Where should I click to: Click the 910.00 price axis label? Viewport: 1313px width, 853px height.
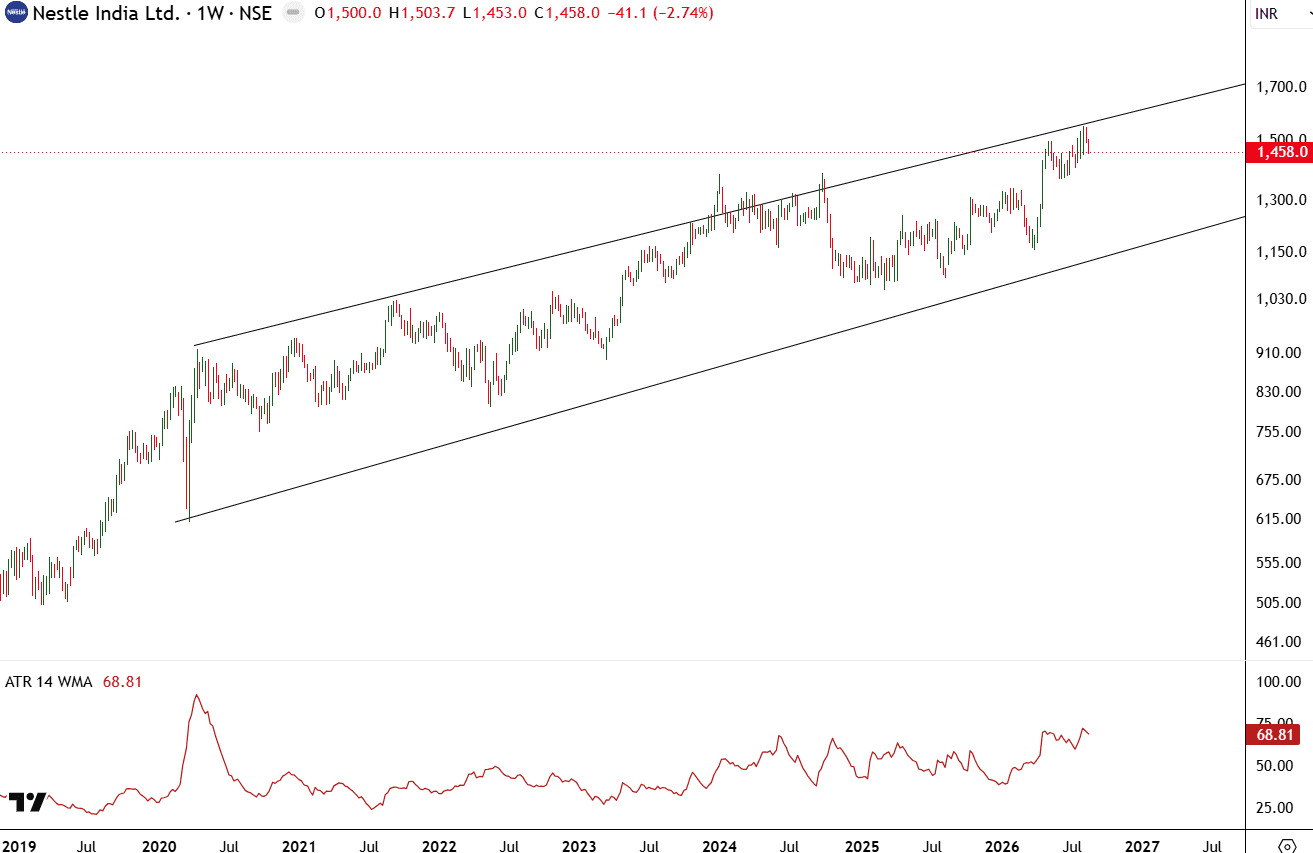pos(1280,353)
